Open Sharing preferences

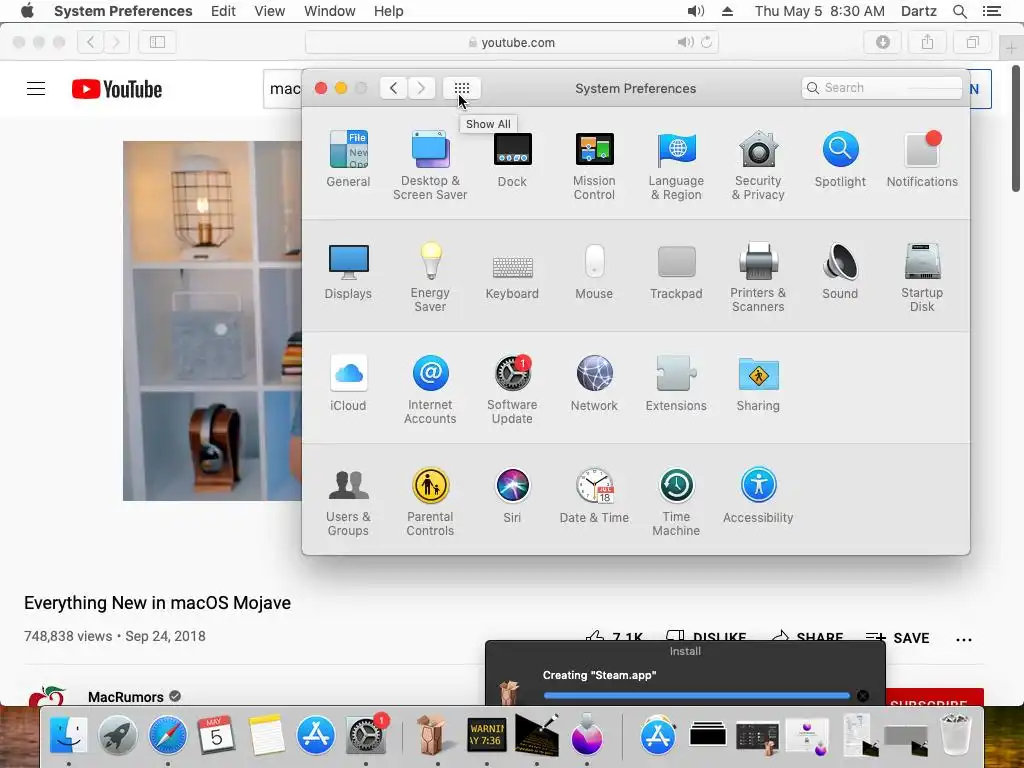click(758, 383)
